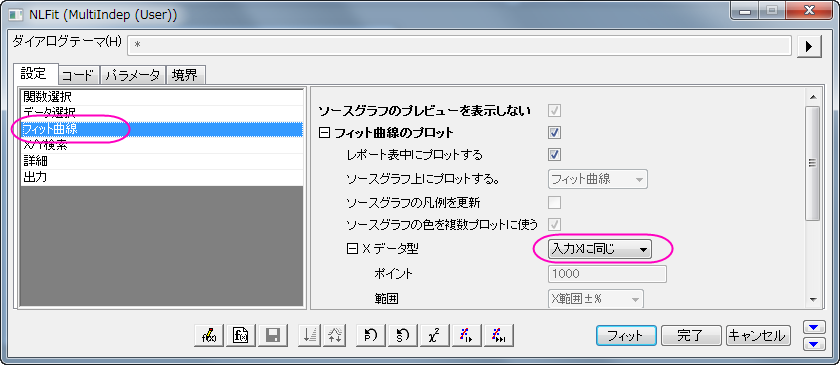
Task: Select フィット曲線 in the settings list
Action: tap(162, 129)
